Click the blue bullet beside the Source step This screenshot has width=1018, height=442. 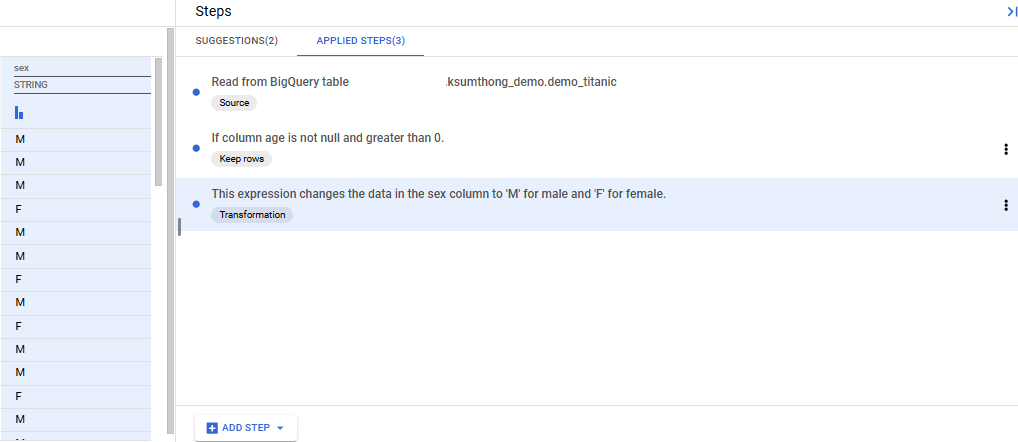click(196, 92)
